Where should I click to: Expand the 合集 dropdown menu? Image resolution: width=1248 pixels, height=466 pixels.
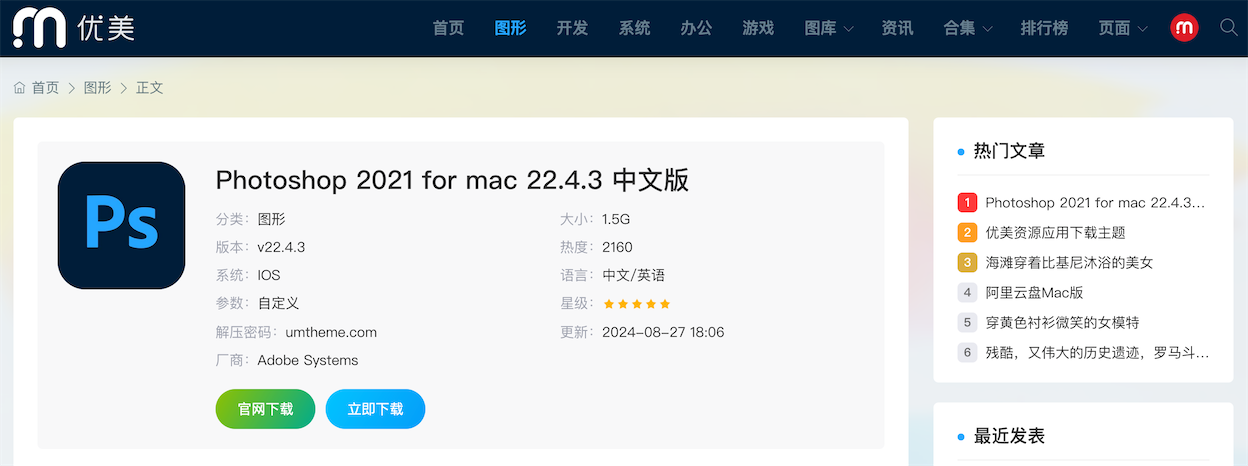(x=968, y=28)
